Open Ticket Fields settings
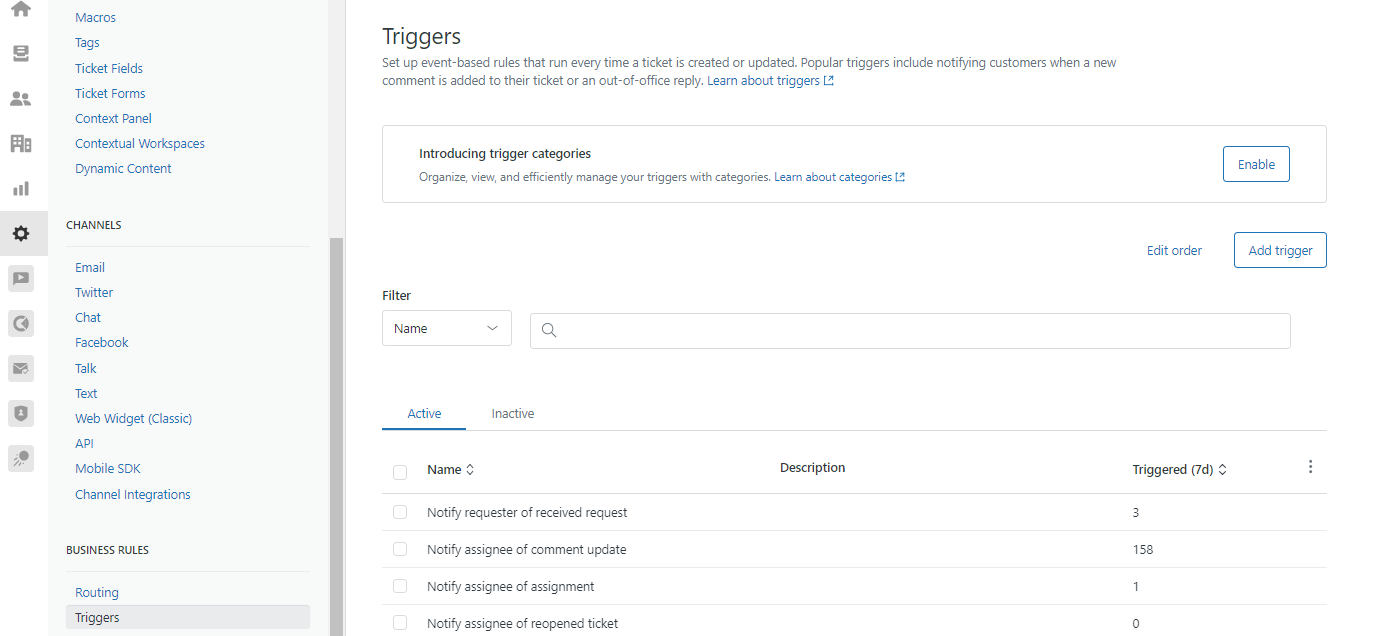 tap(109, 68)
